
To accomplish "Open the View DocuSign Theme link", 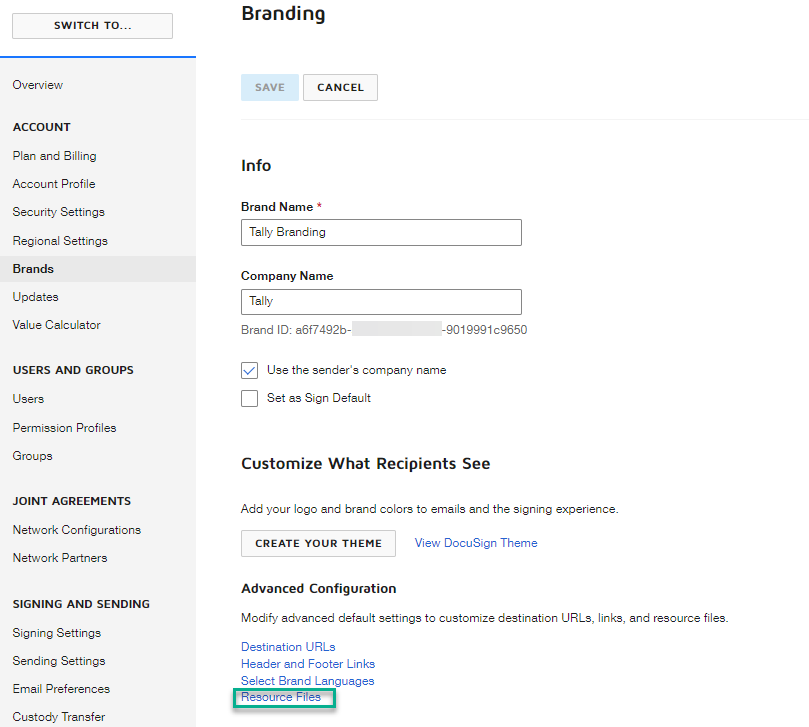I will [475, 542].
